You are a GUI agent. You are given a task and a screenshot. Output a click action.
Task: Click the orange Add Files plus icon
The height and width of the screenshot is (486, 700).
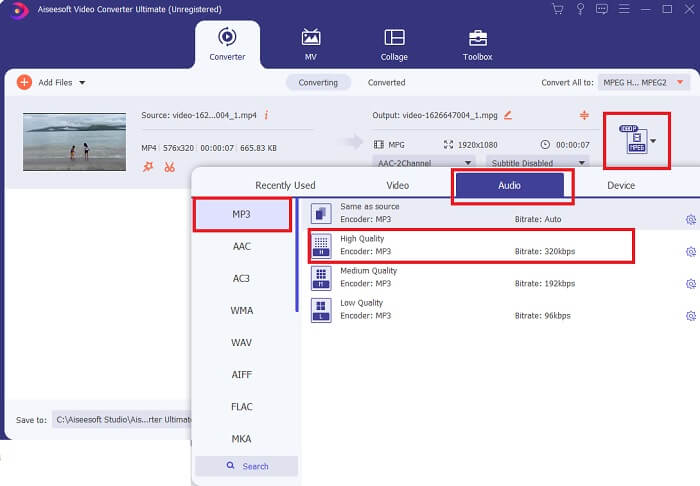pyautogui.click(x=24, y=82)
